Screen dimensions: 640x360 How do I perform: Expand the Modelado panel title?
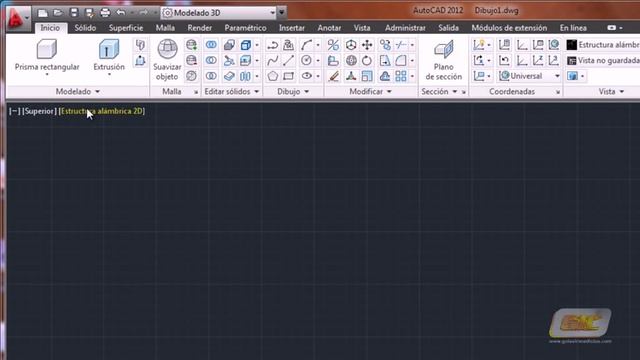tap(78, 91)
